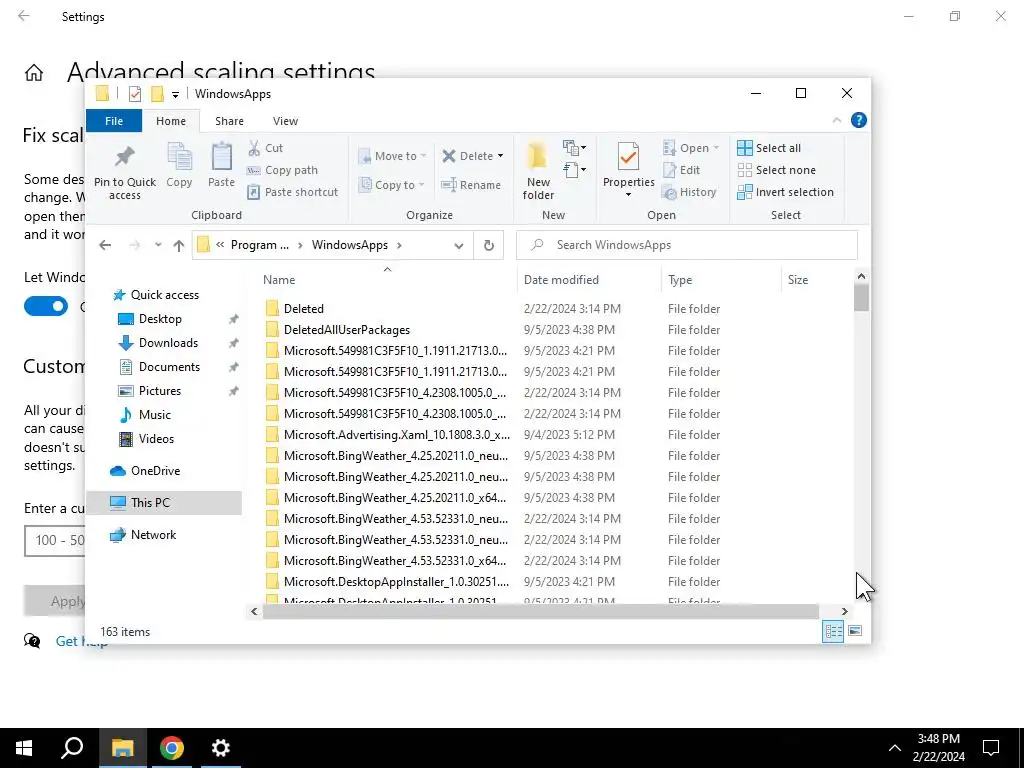Viewport: 1024px width, 768px height.
Task: Click the Edit command in Open group
Action: coord(682,170)
